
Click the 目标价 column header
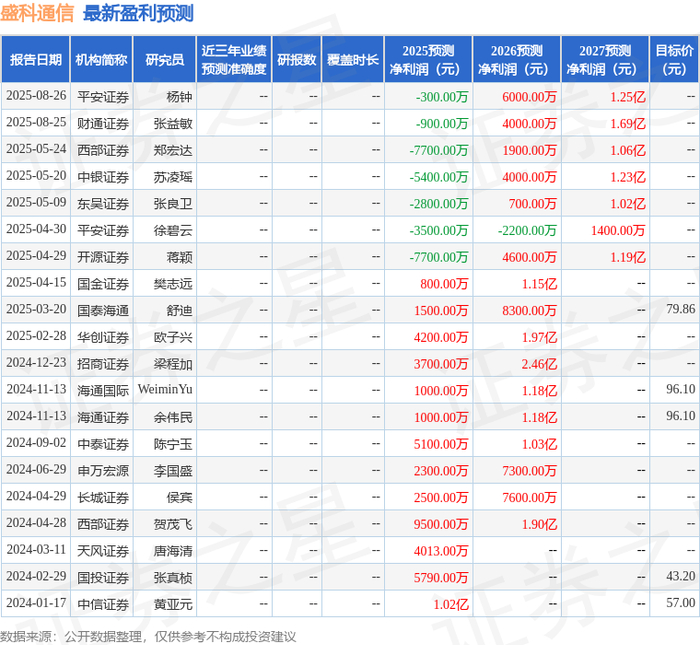pyautogui.click(x=674, y=59)
